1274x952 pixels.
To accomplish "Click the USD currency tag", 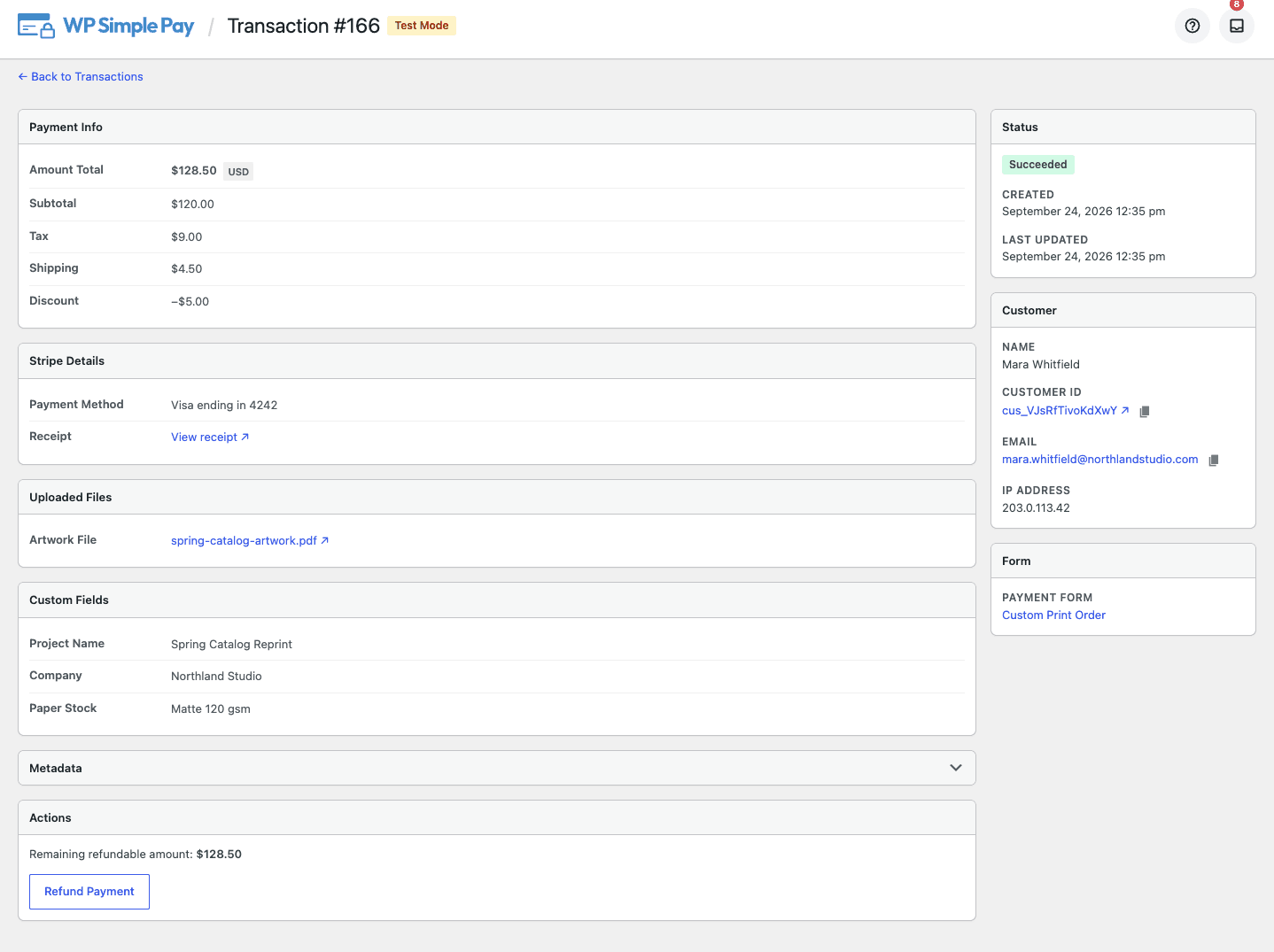I will click(x=238, y=172).
